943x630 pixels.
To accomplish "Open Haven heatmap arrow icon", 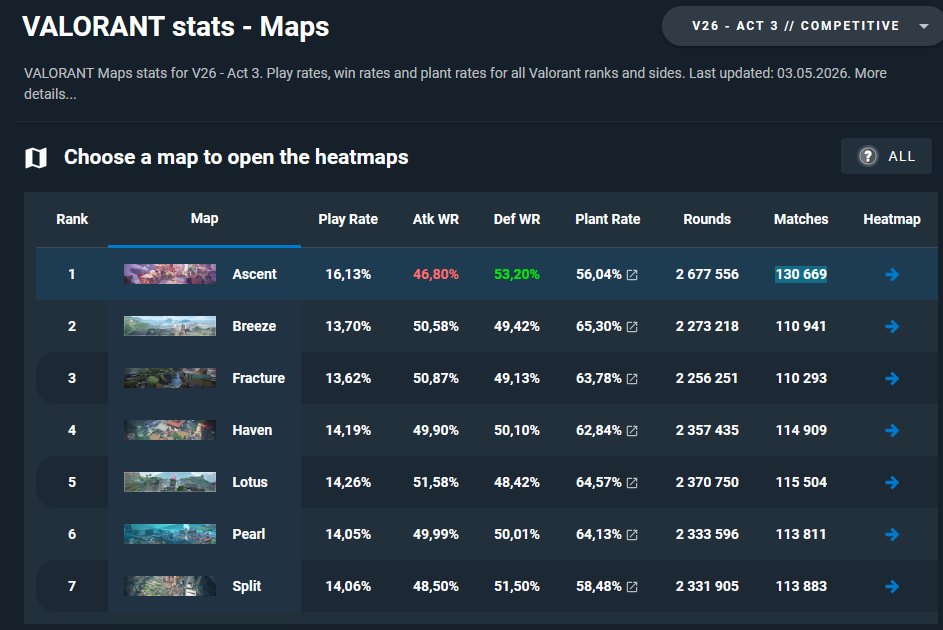I will tap(892, 430).
